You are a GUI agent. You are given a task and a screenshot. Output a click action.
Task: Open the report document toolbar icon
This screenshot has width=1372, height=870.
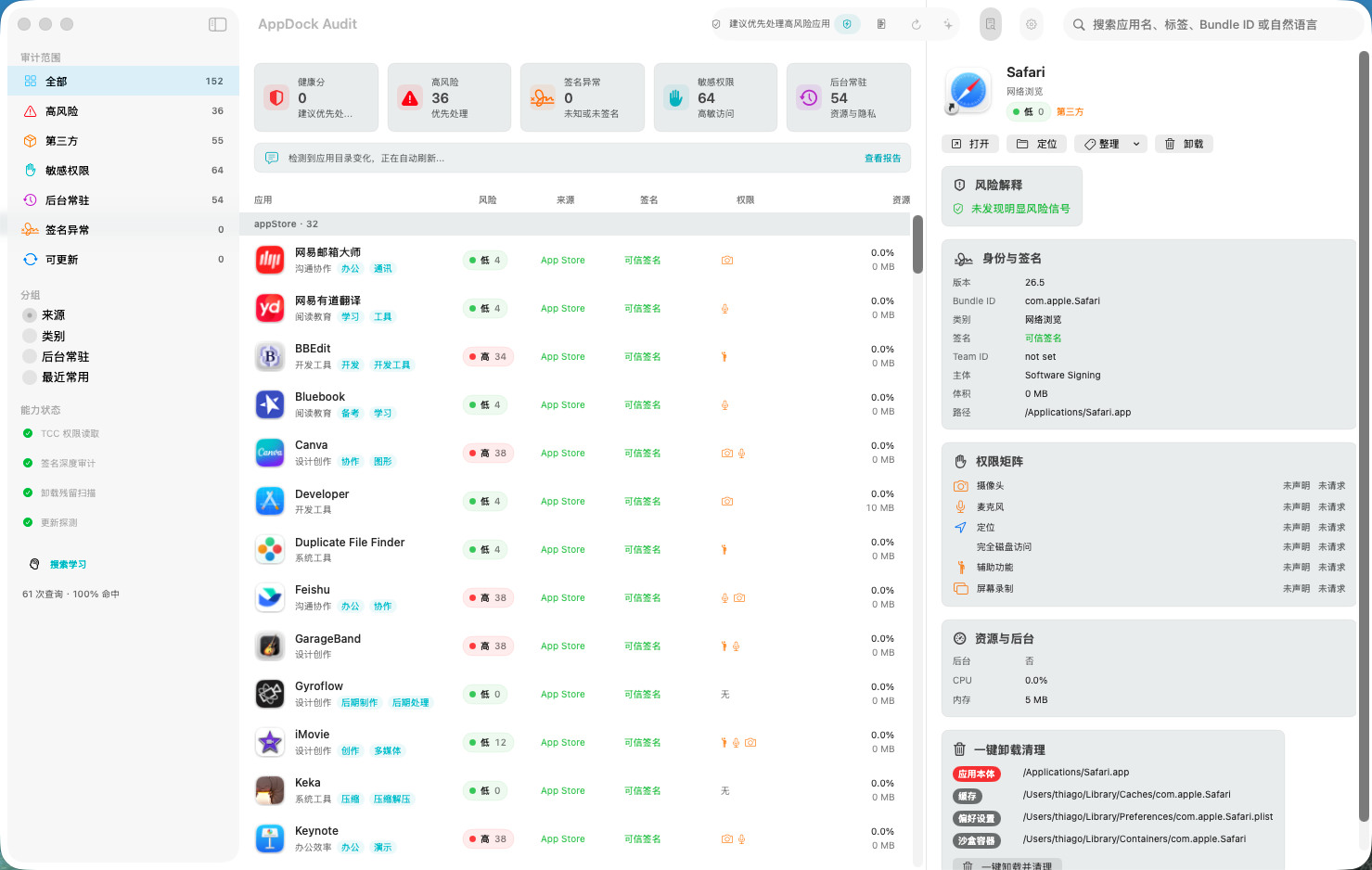[x=881, y=24]
